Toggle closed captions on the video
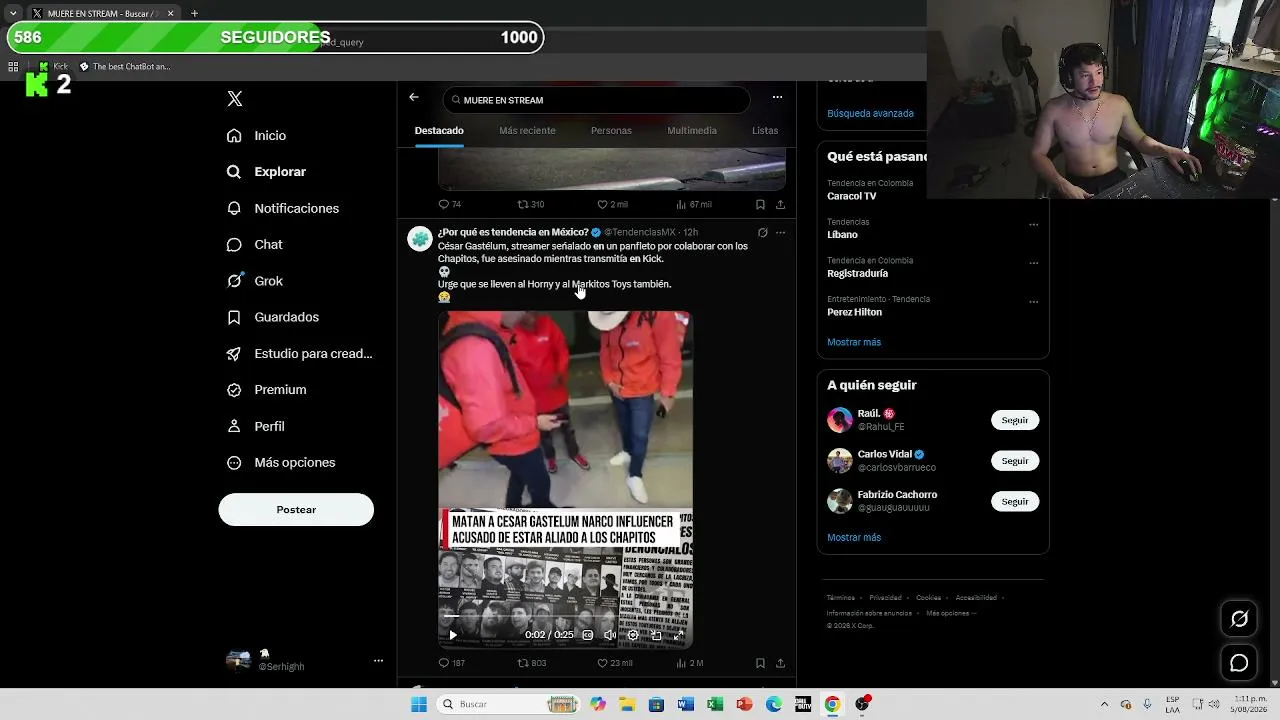 (588, 635)
